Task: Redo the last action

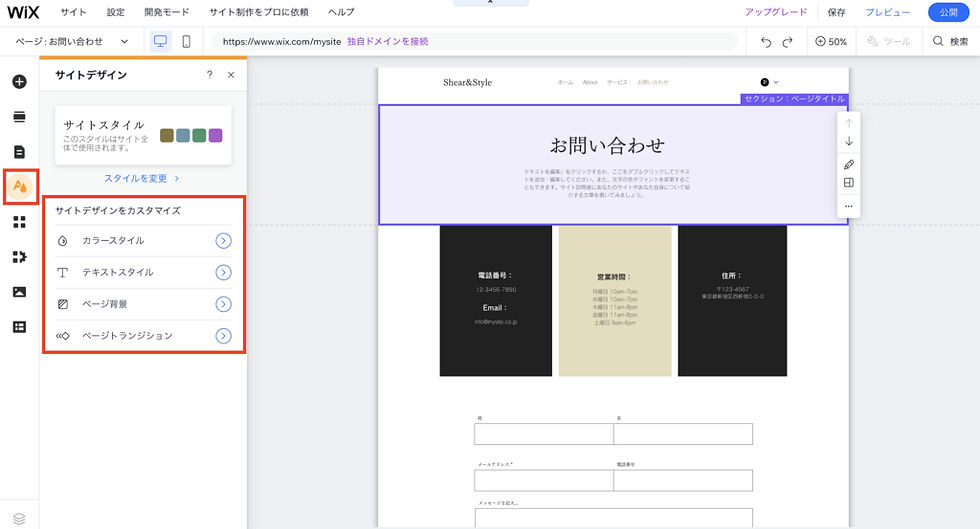Action: coord(788,42)
